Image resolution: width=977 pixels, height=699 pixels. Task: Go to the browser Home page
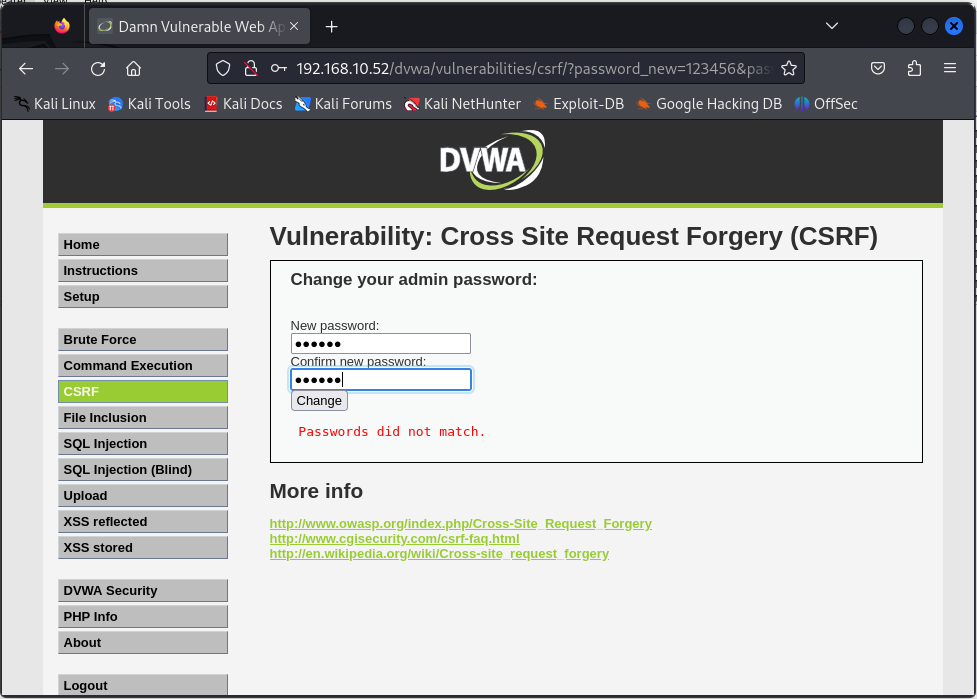point(133,69)
